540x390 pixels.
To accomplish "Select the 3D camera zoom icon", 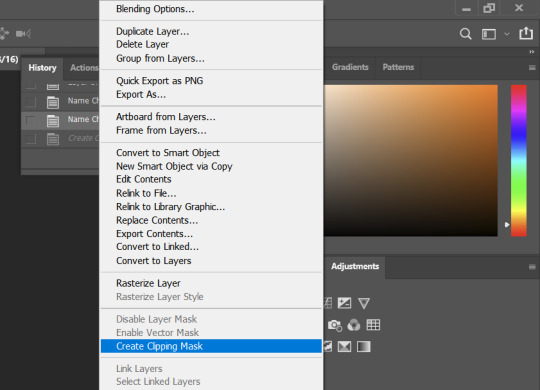I will pos(23,34).
